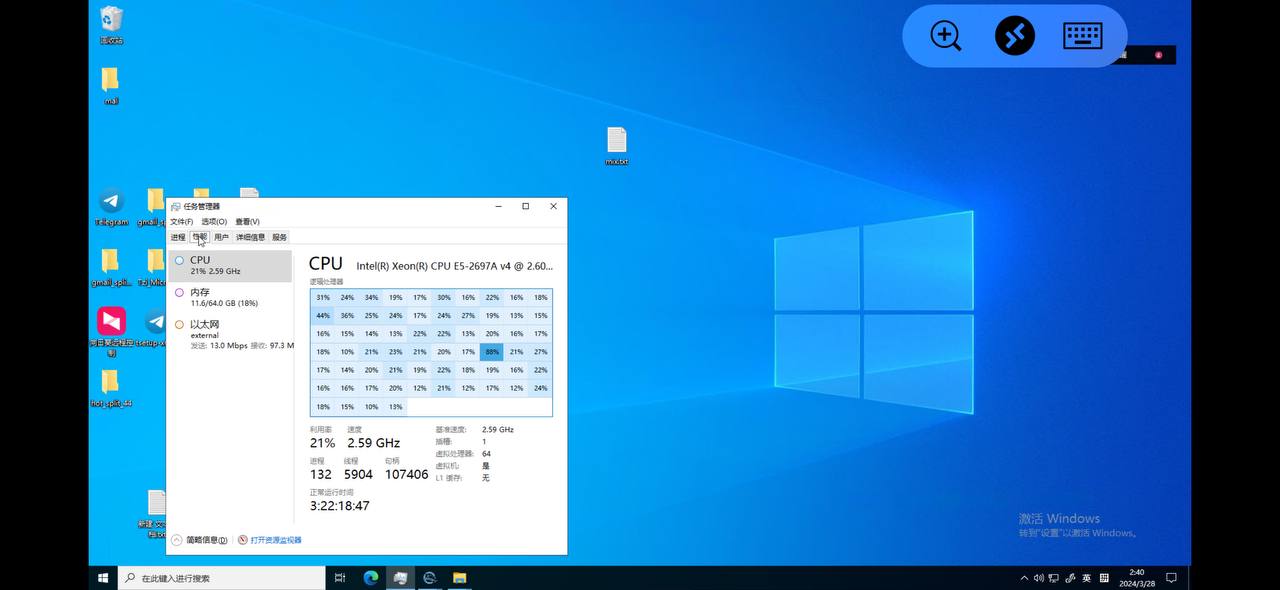The width and height of the screenshot is (1280, 590).
Task: Show the on-screen keyboard icon
Action: pos(1082,36)
